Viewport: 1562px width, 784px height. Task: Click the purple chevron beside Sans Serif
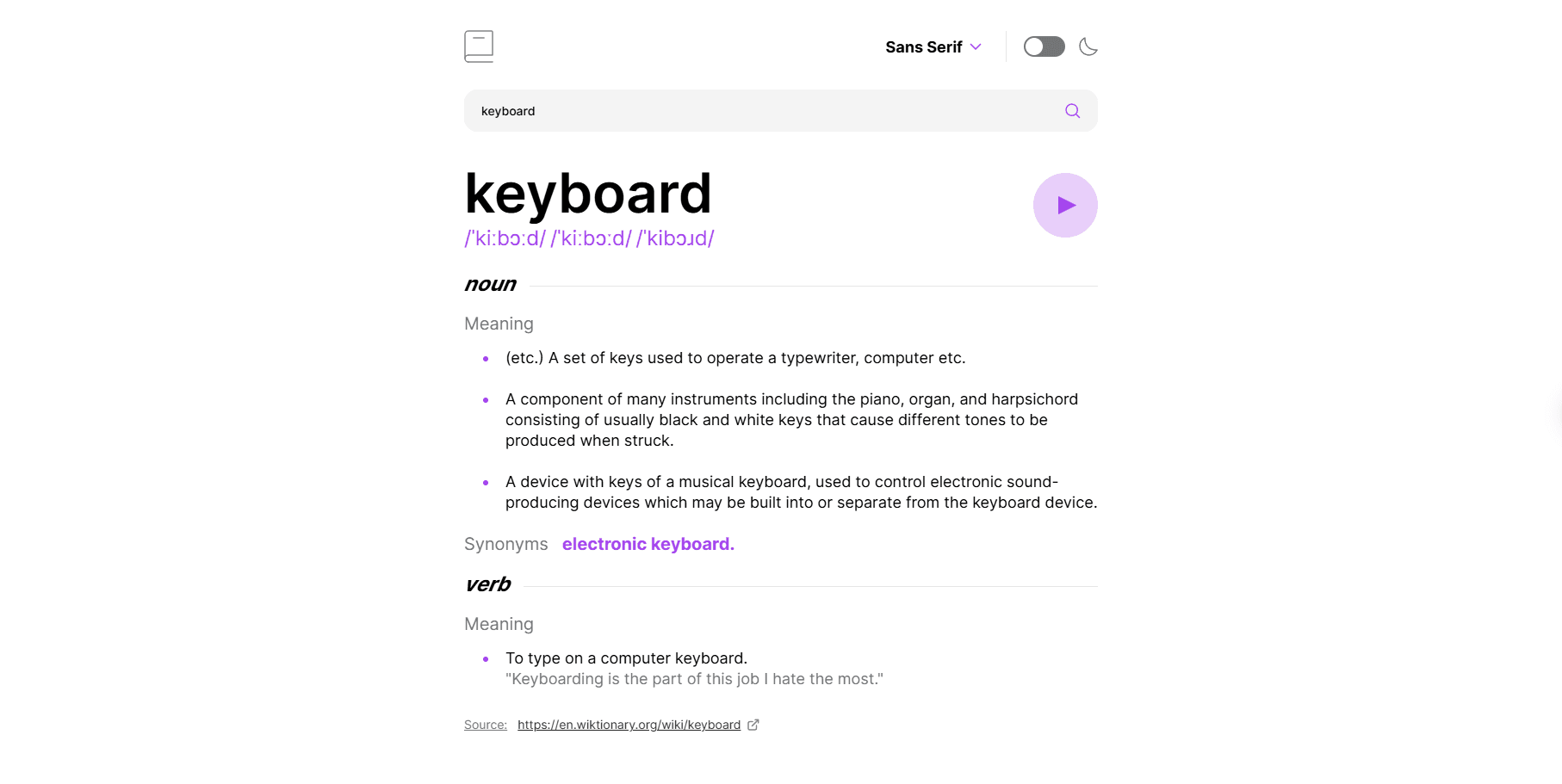click(976, 47)
